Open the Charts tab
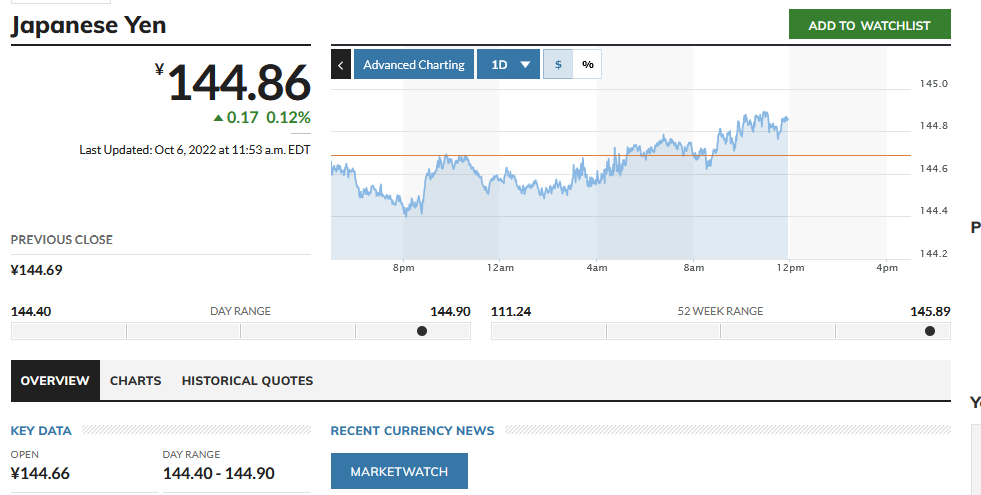Image resolution: width=981 pixels, height=495 pixels. pos(136,380)
